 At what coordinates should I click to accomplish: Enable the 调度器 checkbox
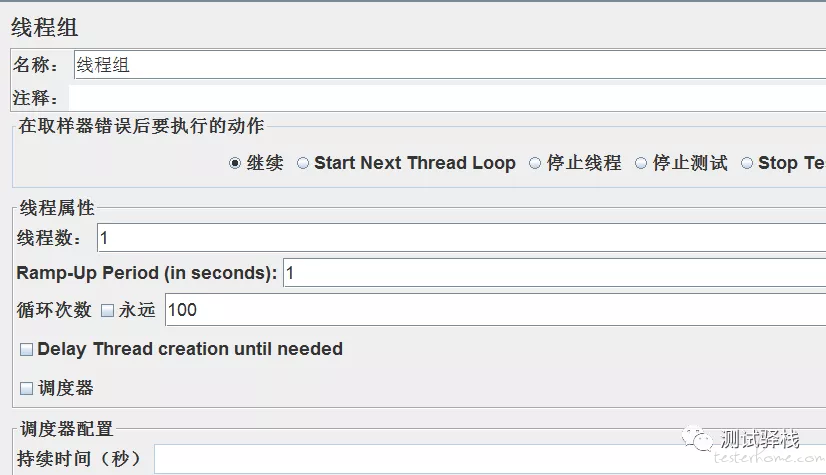pos(26,388)
